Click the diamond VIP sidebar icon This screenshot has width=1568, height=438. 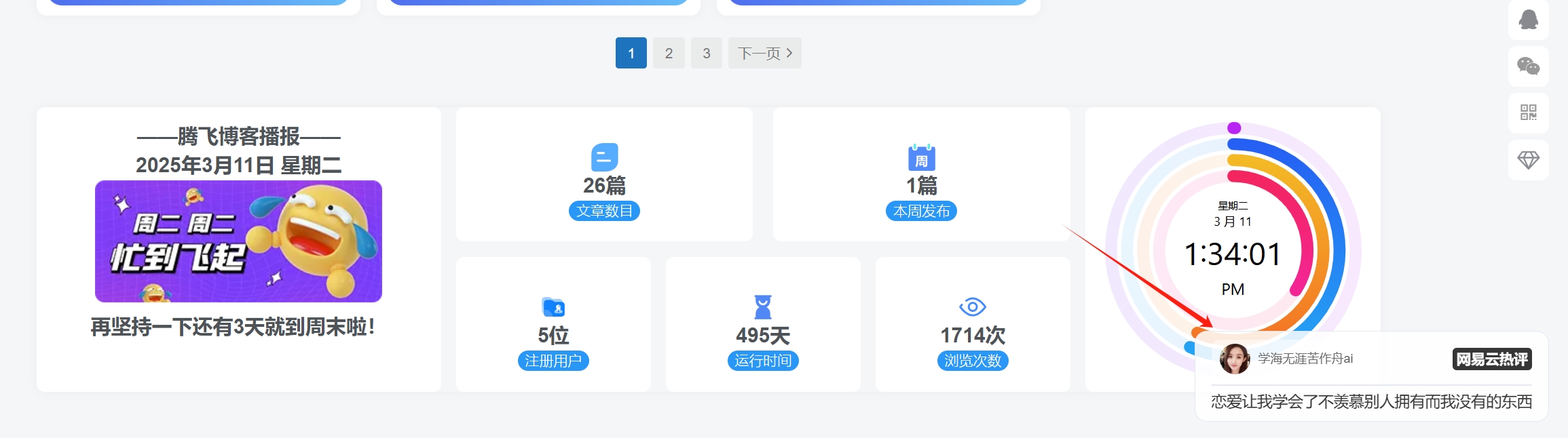tap(1528, 160)
